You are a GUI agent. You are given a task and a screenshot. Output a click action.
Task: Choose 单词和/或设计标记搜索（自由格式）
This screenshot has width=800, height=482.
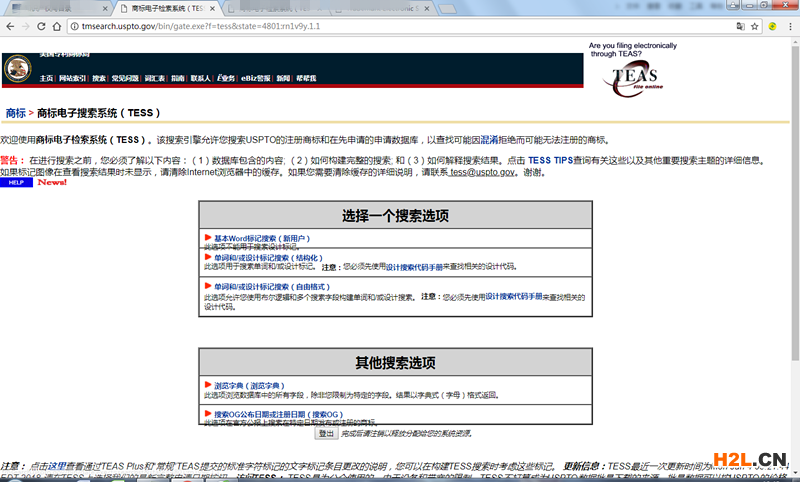click(272, 287)
